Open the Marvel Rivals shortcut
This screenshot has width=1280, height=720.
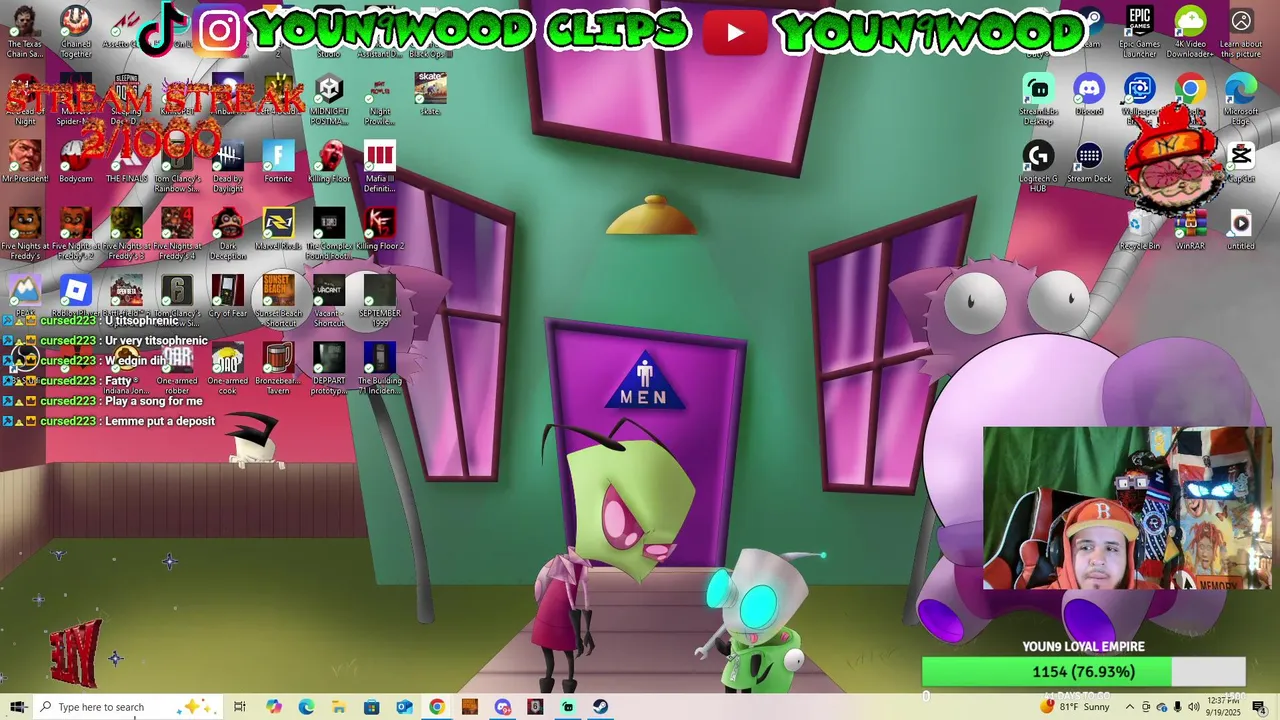click(x=278, y=229)
